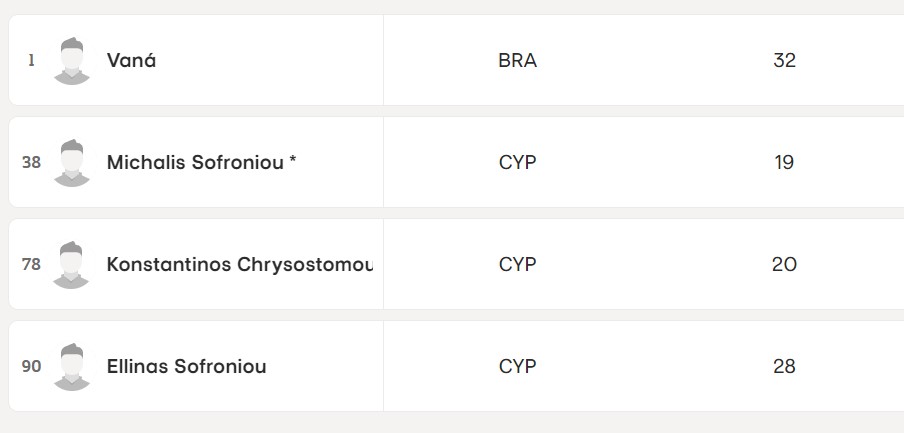Open Vaná player profile link
This screenshot has height=433, width=904.
pyautogui.click(x=131, y=61)
